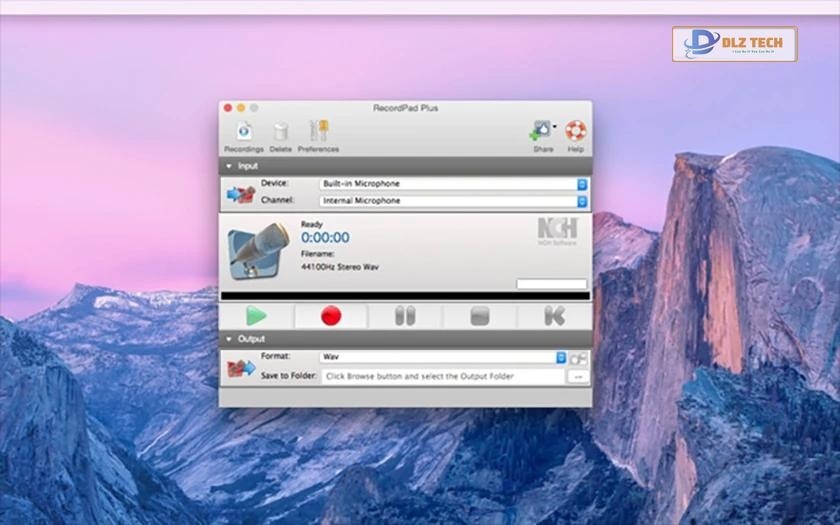Click the large microphone image

click(x=258, y=251)
